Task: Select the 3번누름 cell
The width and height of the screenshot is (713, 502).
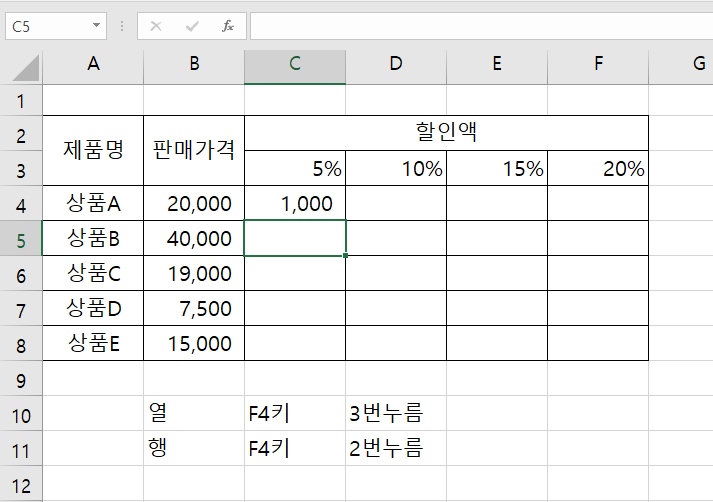Action: click(x=396, y=413)
